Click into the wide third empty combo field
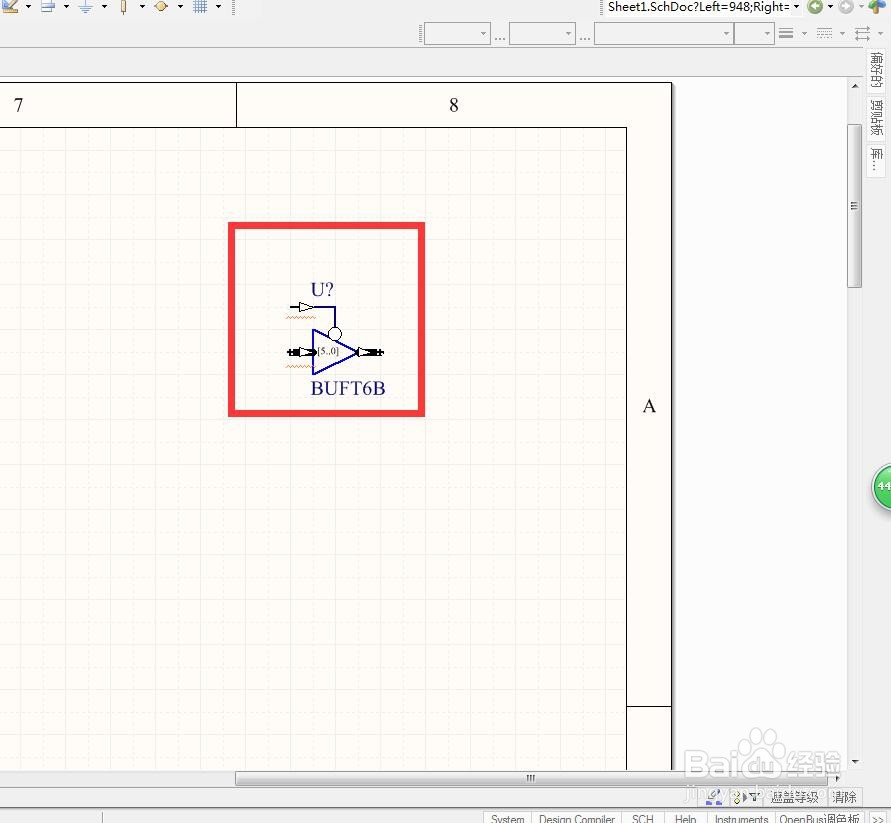The image size is (891, 823). pos(664,34)
